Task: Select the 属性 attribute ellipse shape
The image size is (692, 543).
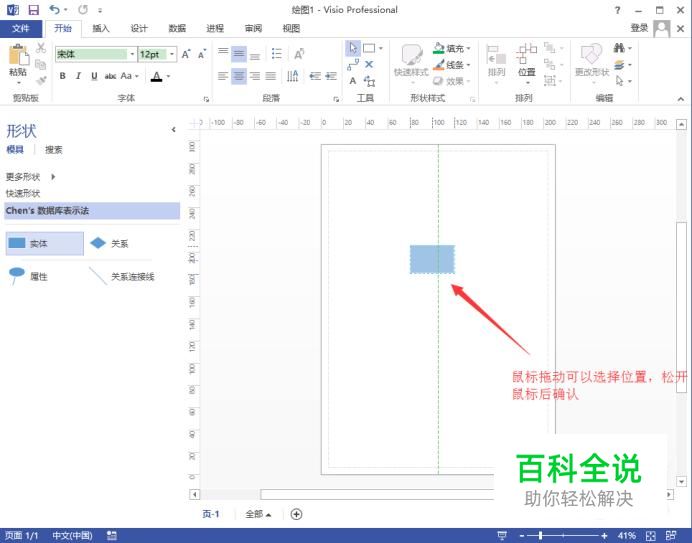Action: coord(28,276)
